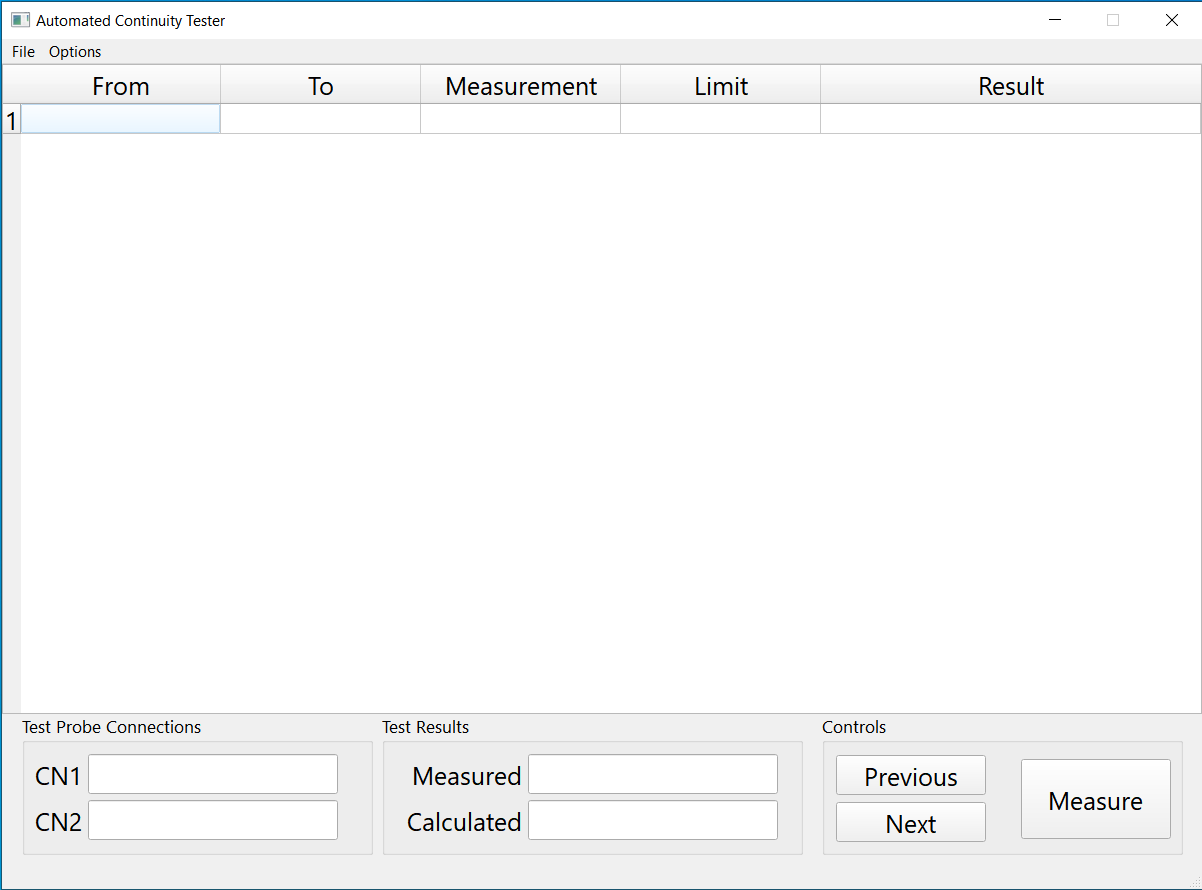The image size is (1202, 890).
Task: Click the Result column header
Action: point(1010,86)
